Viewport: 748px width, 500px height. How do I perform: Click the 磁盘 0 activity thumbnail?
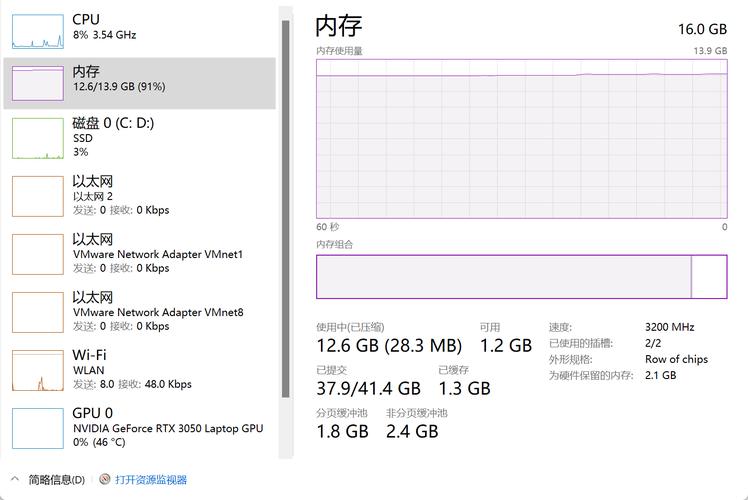37,138
